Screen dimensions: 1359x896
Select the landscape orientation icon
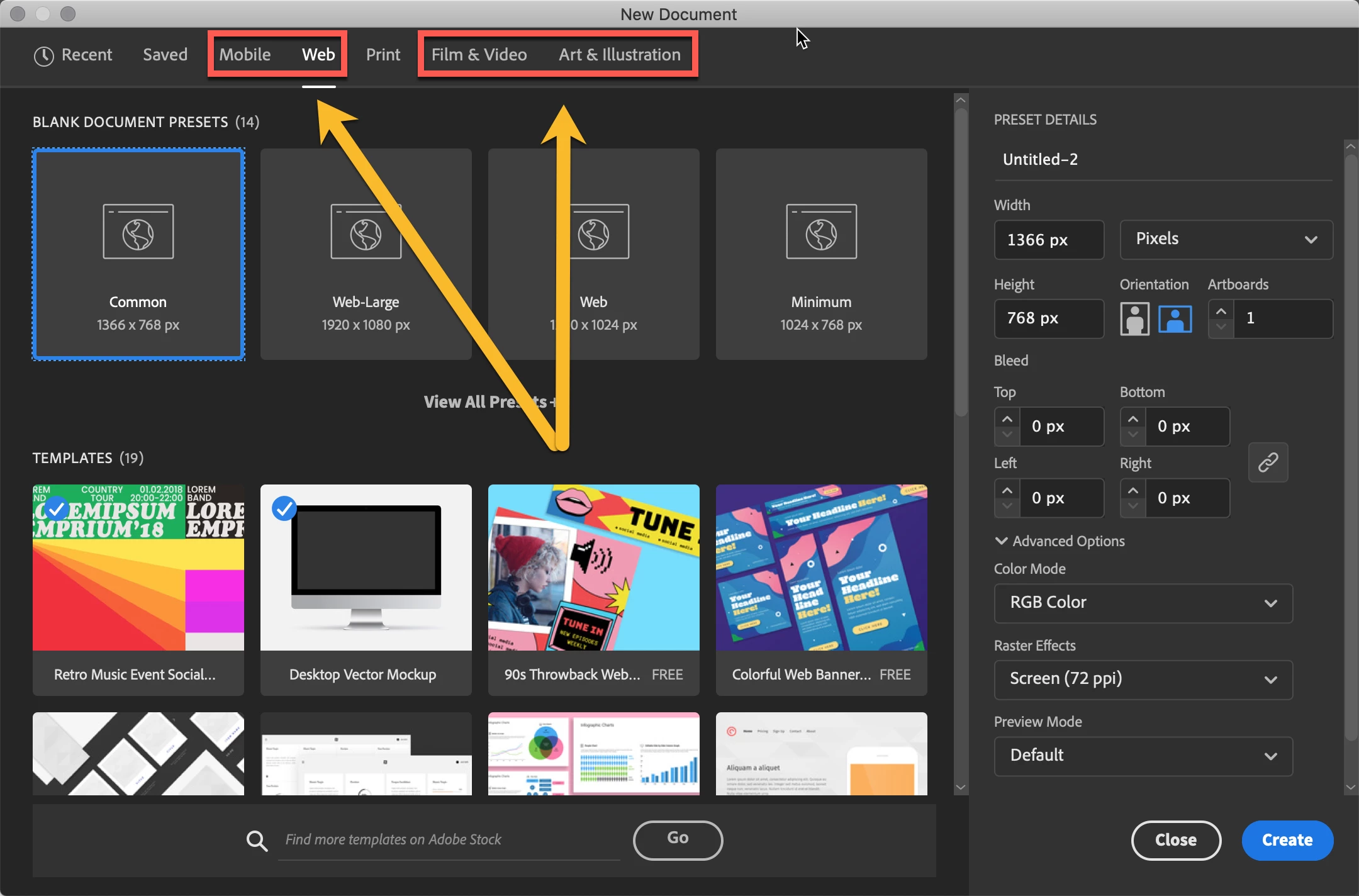pyautogui.click(x=1175, y=318)
